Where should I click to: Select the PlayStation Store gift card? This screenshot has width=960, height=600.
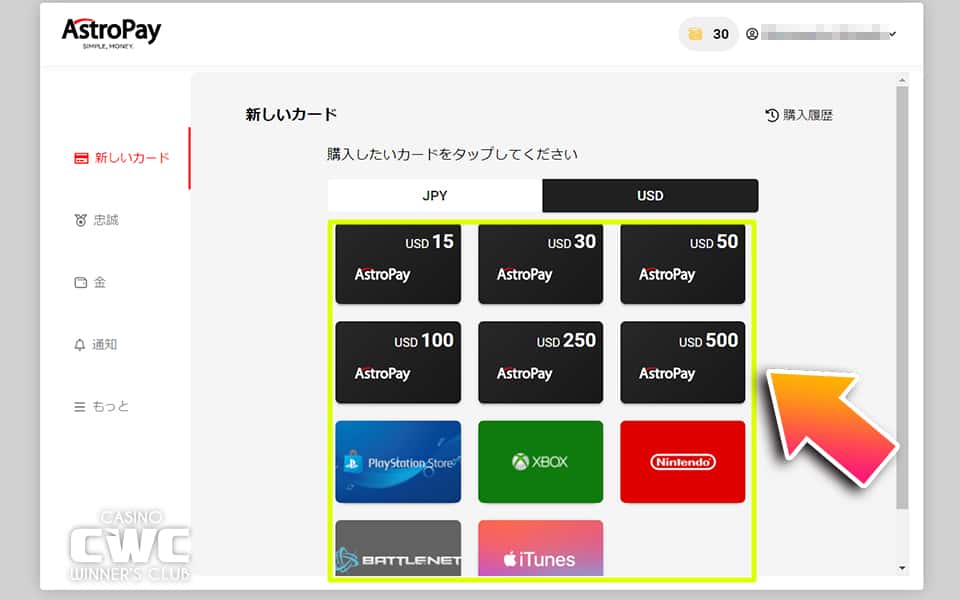[x=398, y=461]
